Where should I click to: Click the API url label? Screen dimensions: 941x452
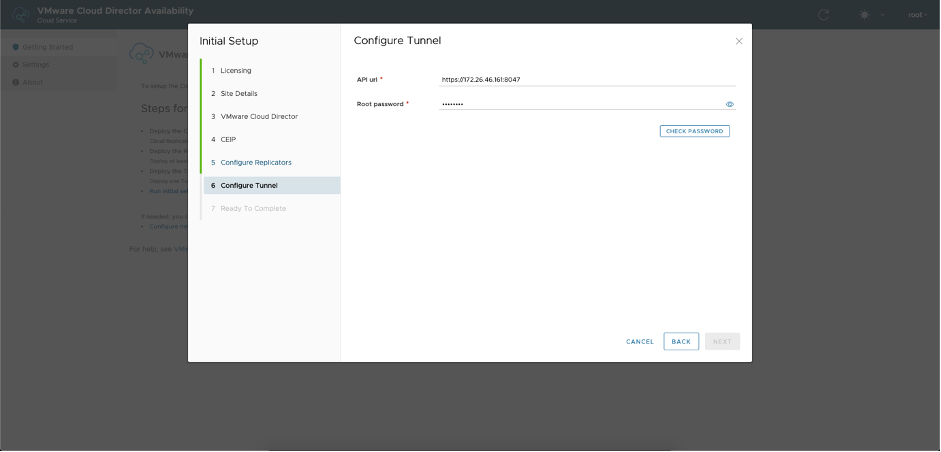point(367,79)
